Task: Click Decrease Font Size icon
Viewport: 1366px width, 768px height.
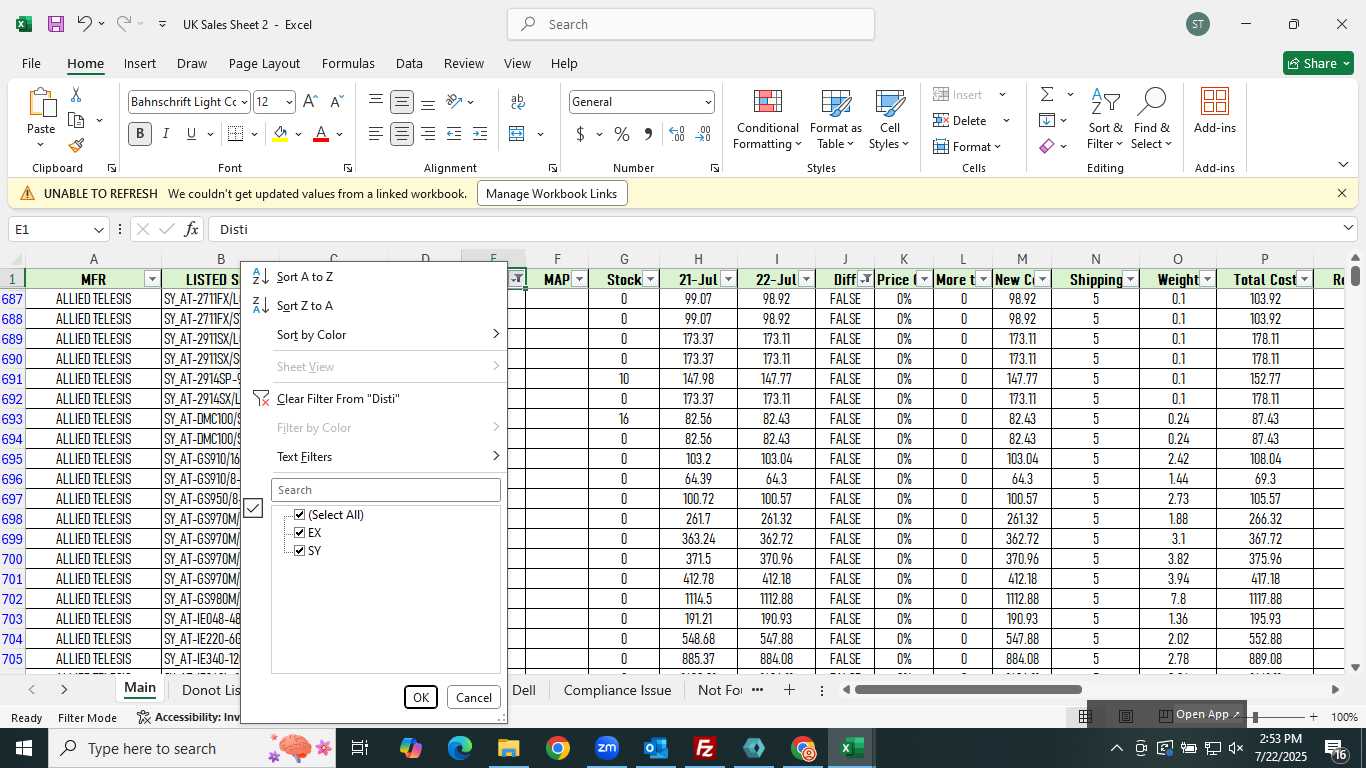Action: (336, 102)
